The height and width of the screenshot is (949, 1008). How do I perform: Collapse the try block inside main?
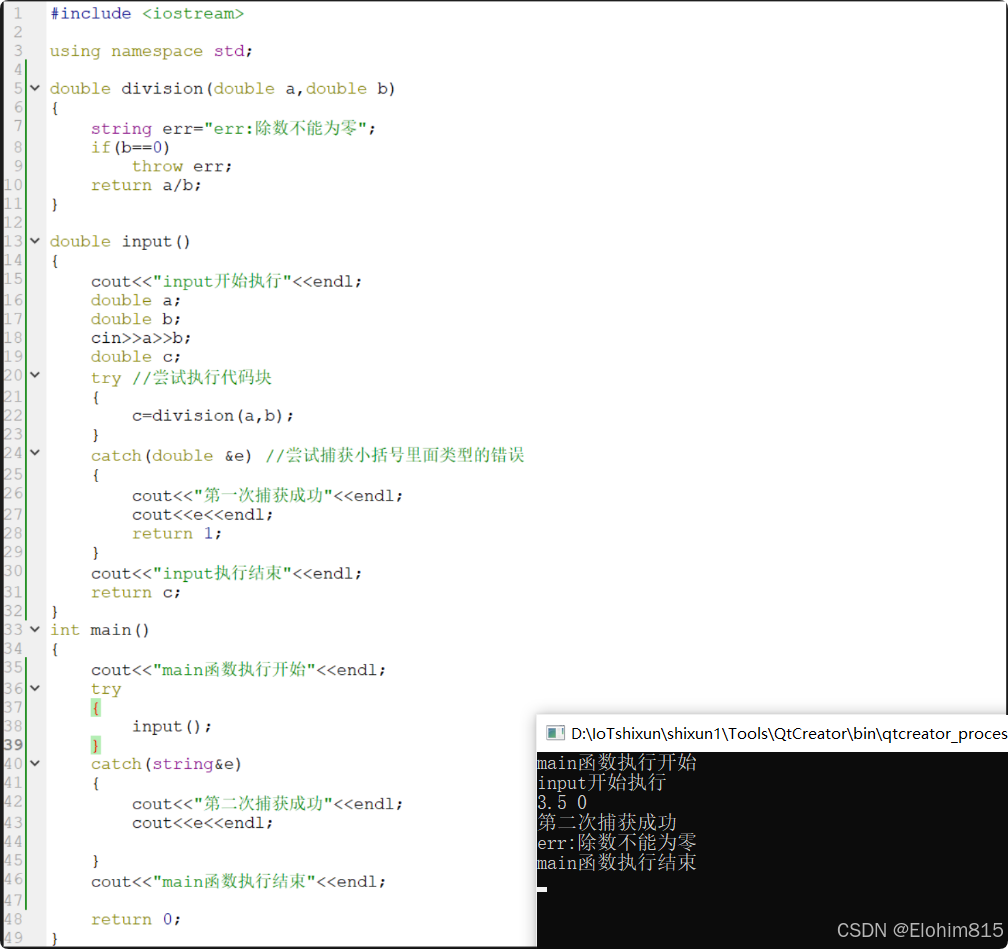coord(34,687)
